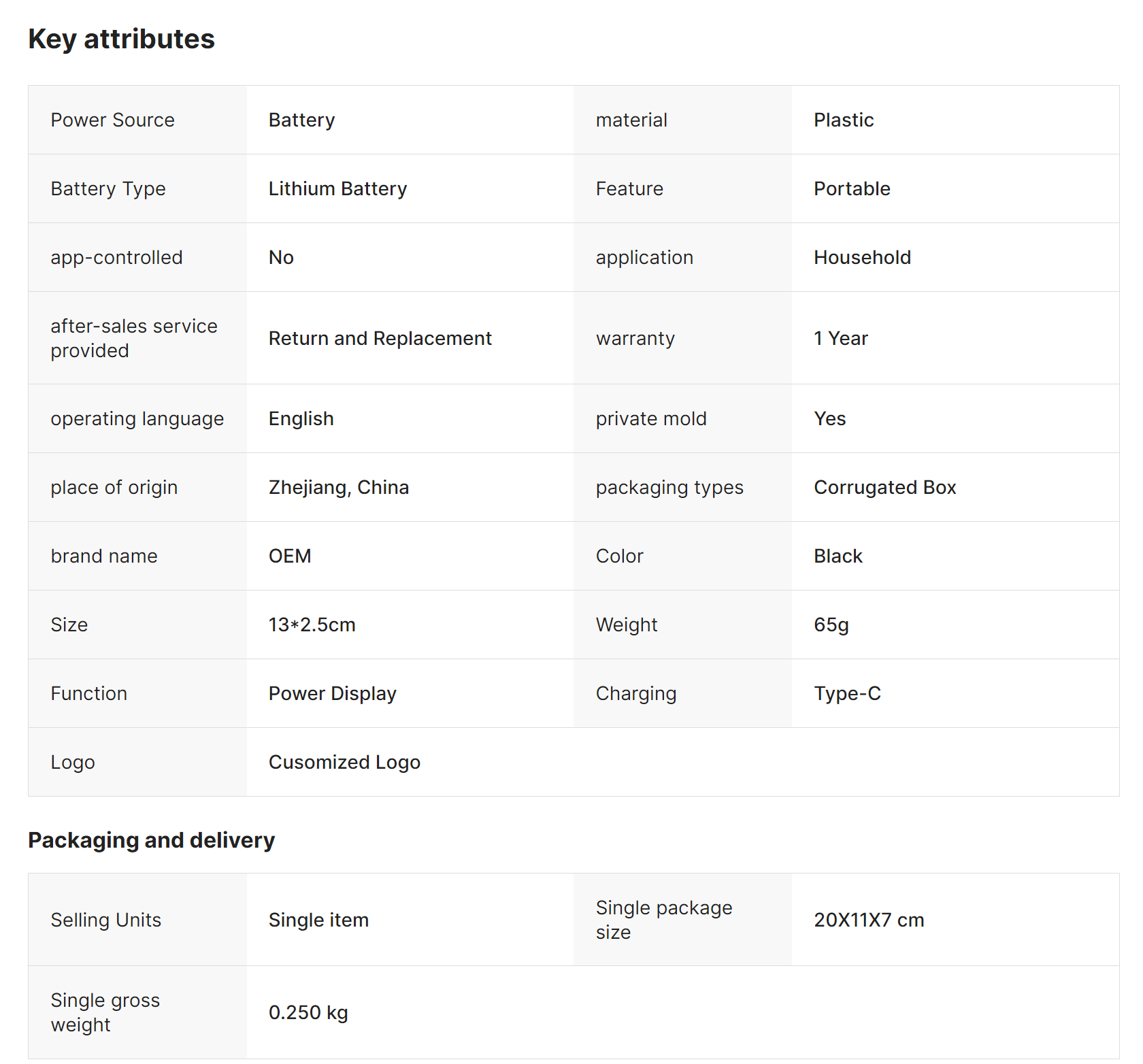This screenshot has height=1064, width=1143.
Task: Click the Black color value
Action: [x=838, y=556]
